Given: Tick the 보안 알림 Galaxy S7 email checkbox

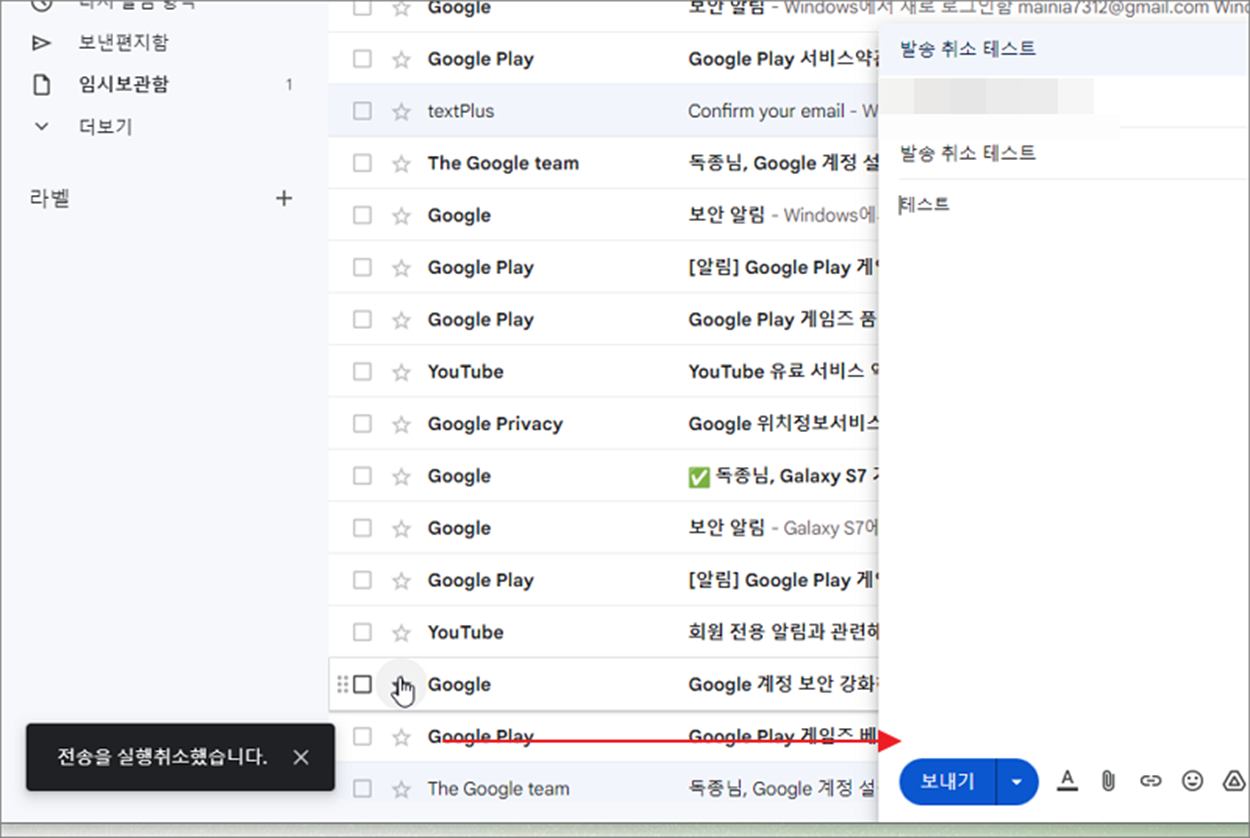Looking at the screenshot, I should (362, 528).
